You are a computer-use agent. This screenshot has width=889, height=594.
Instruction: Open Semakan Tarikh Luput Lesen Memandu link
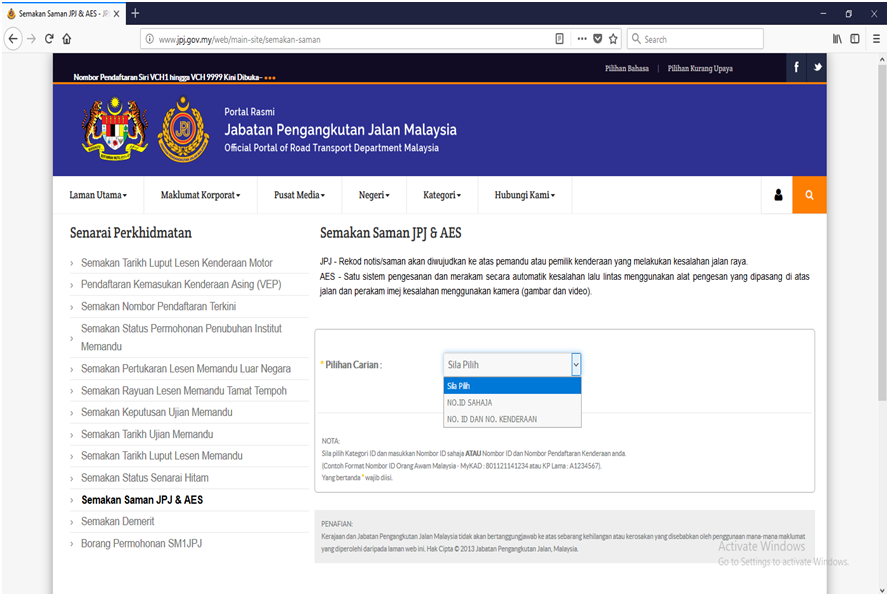(162, 456)
